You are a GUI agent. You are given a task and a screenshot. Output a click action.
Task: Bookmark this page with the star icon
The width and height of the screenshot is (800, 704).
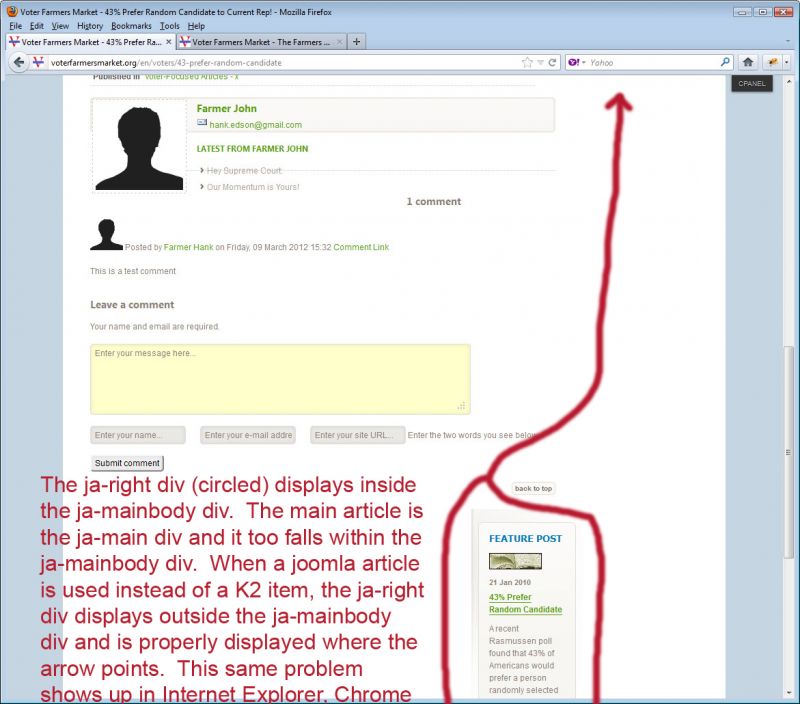[527, 62]
